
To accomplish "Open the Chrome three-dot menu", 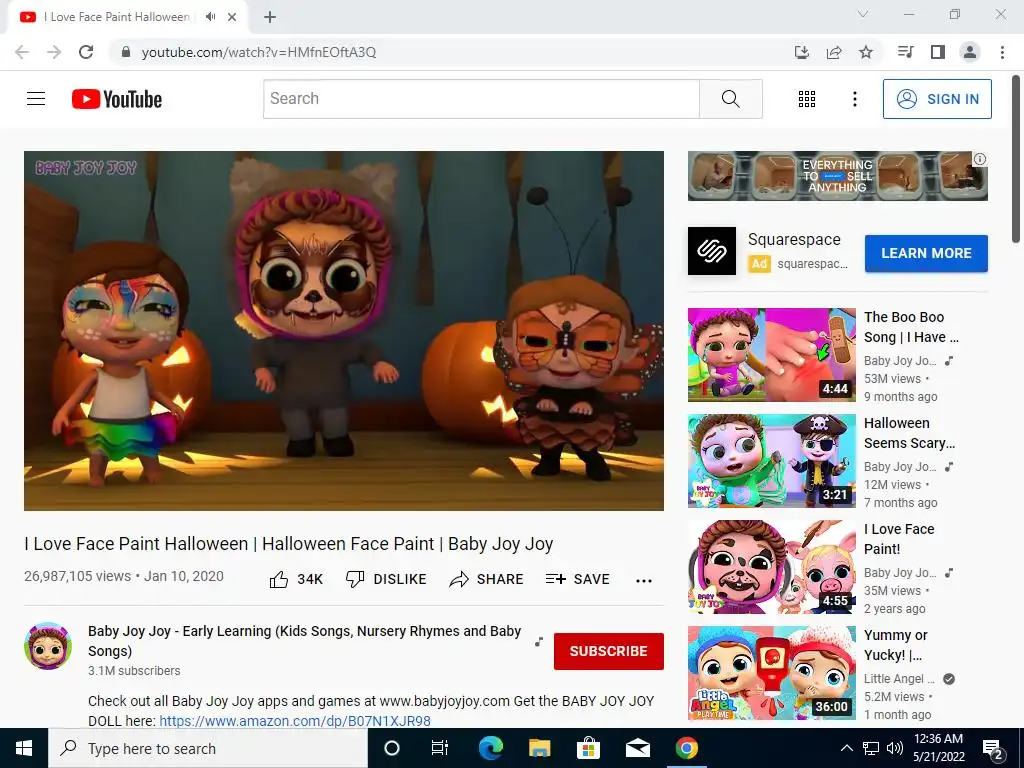I will click(x=1002, y=52).
